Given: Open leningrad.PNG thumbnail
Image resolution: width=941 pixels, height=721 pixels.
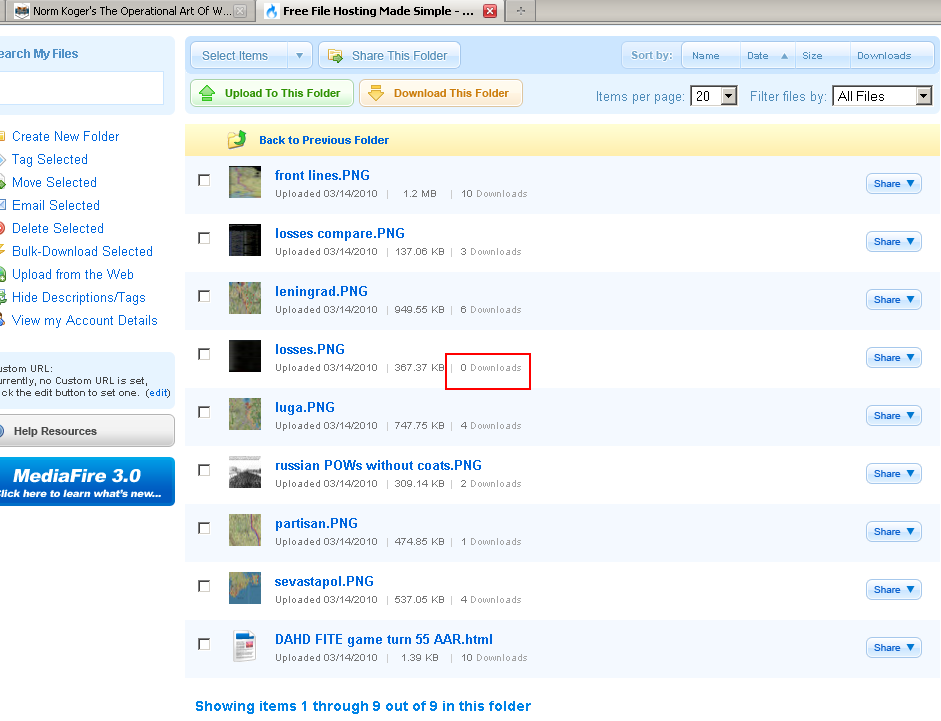Looking at the screenshot, I should (245, 298).
